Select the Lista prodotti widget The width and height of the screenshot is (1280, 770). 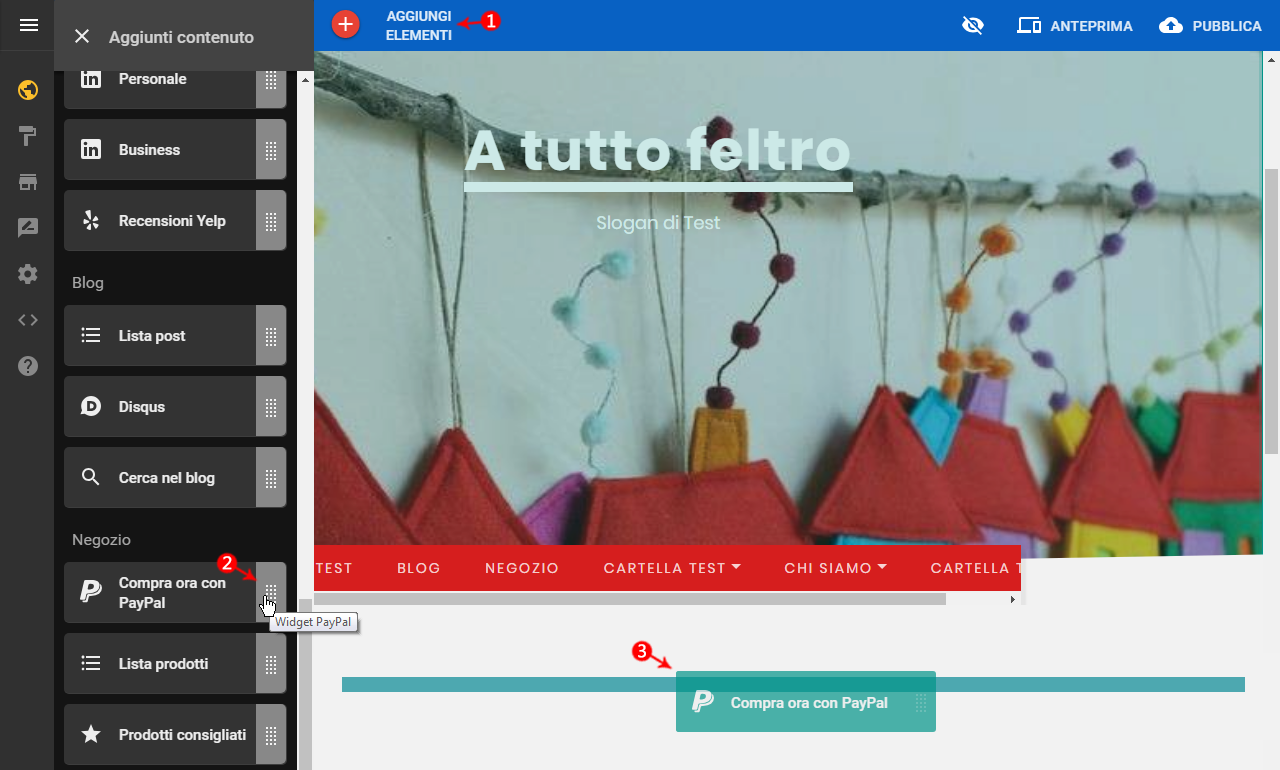(x=161, y=664)
